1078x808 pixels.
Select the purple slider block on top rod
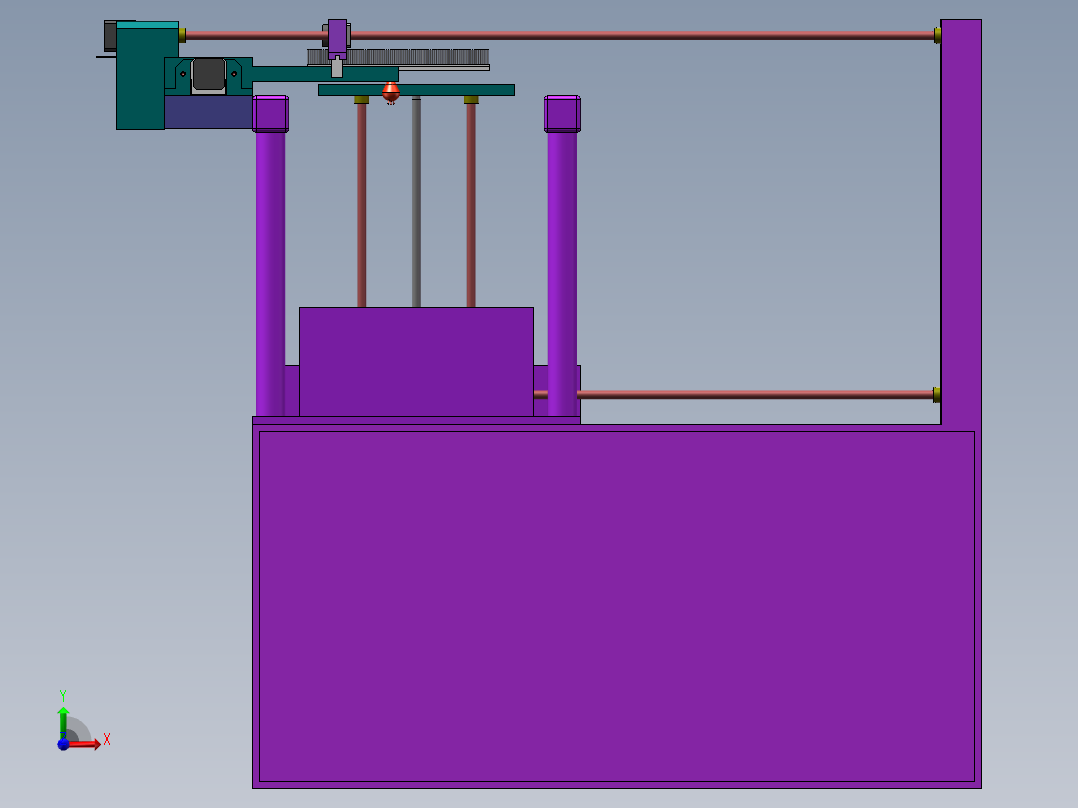coord(337,39)
